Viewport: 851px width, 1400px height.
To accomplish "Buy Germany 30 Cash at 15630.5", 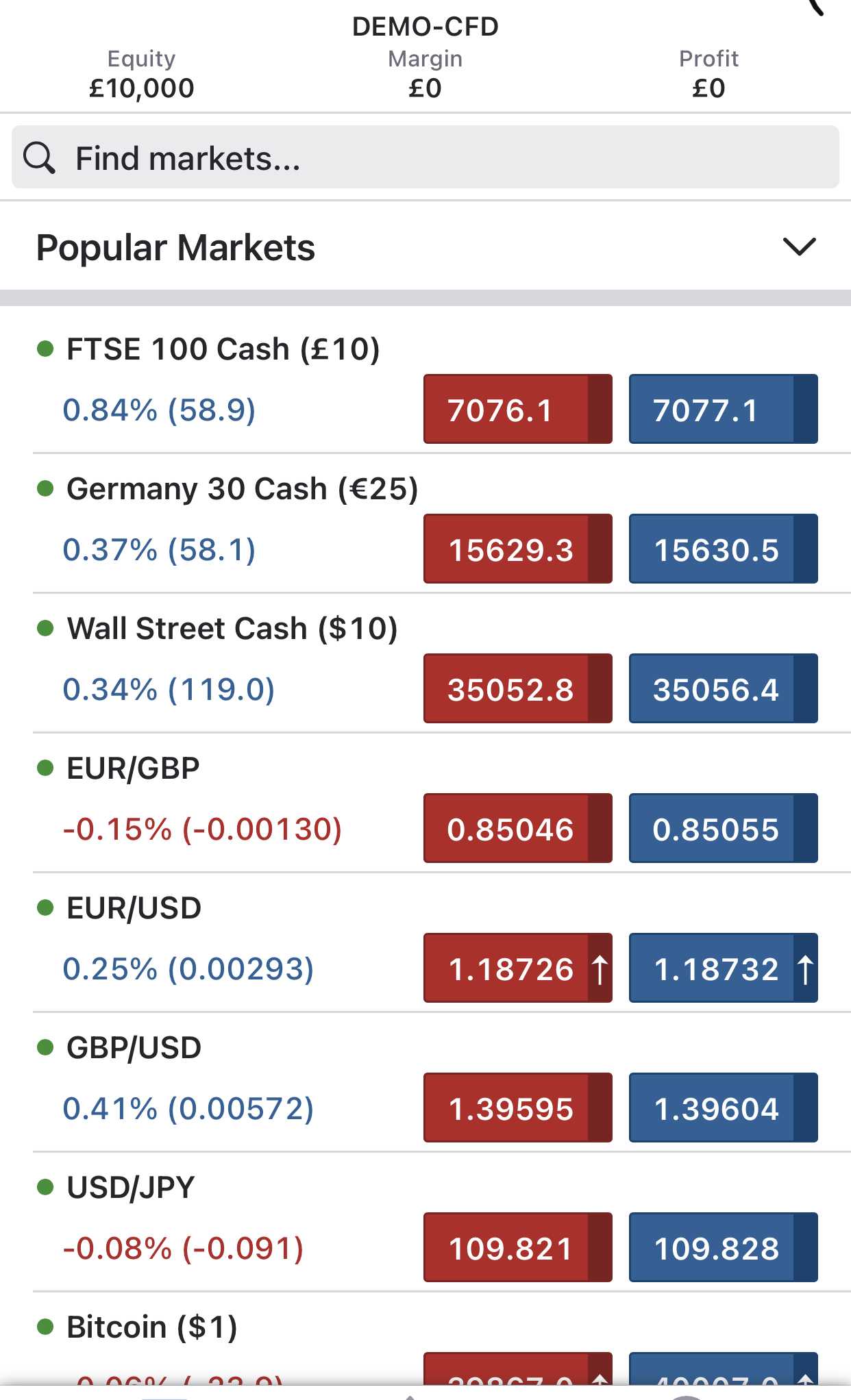I will [x=724, y=549].
